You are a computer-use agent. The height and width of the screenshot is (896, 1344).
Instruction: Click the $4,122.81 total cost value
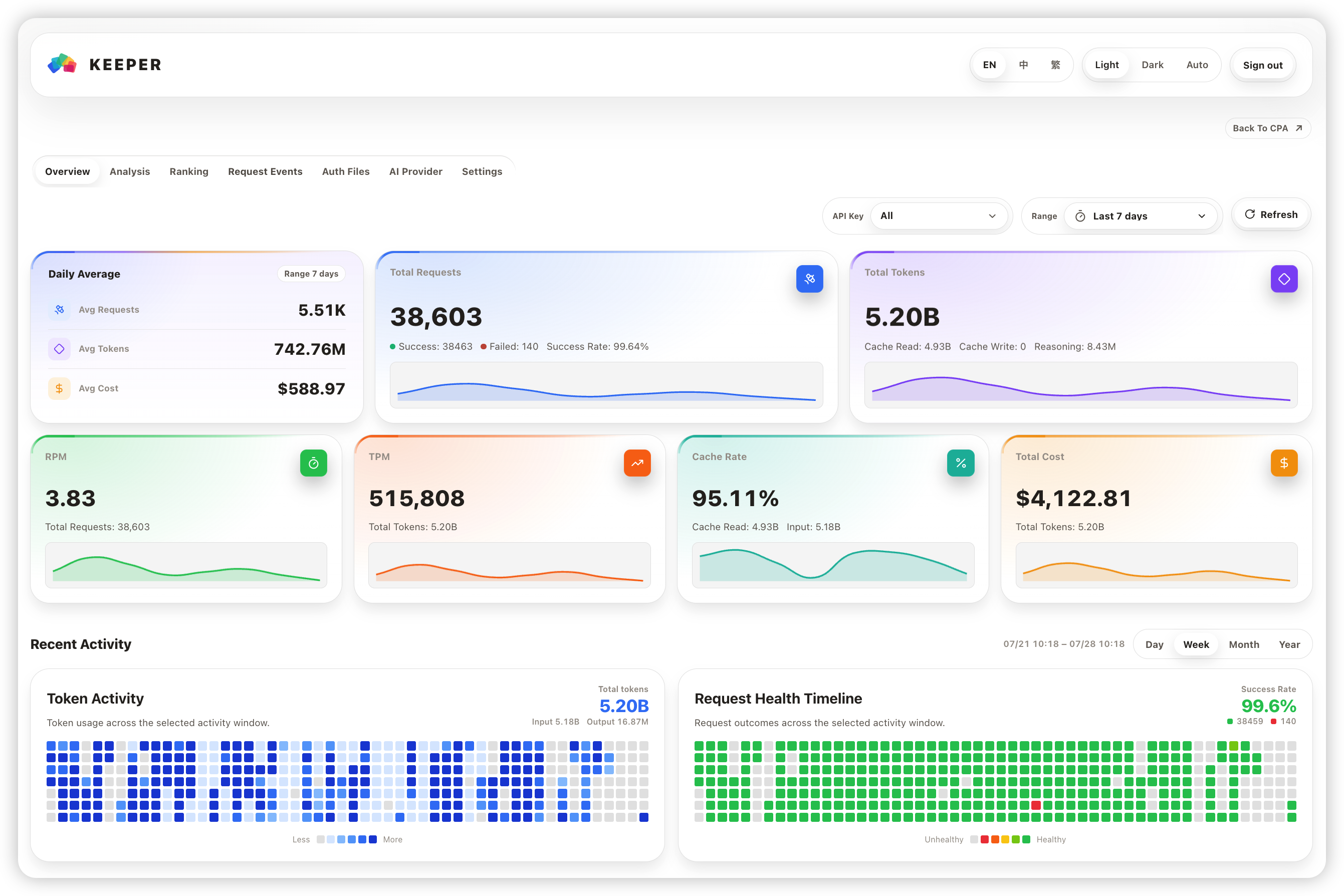coord(1073,498)
